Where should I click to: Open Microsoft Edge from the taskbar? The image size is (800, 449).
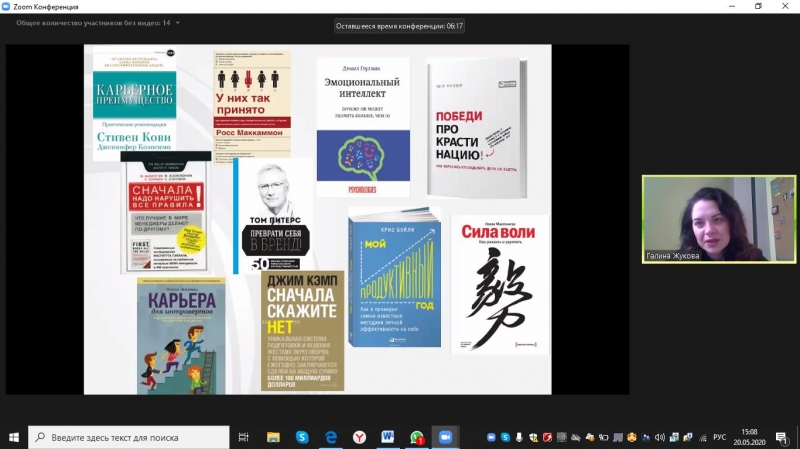pos(331,437)
